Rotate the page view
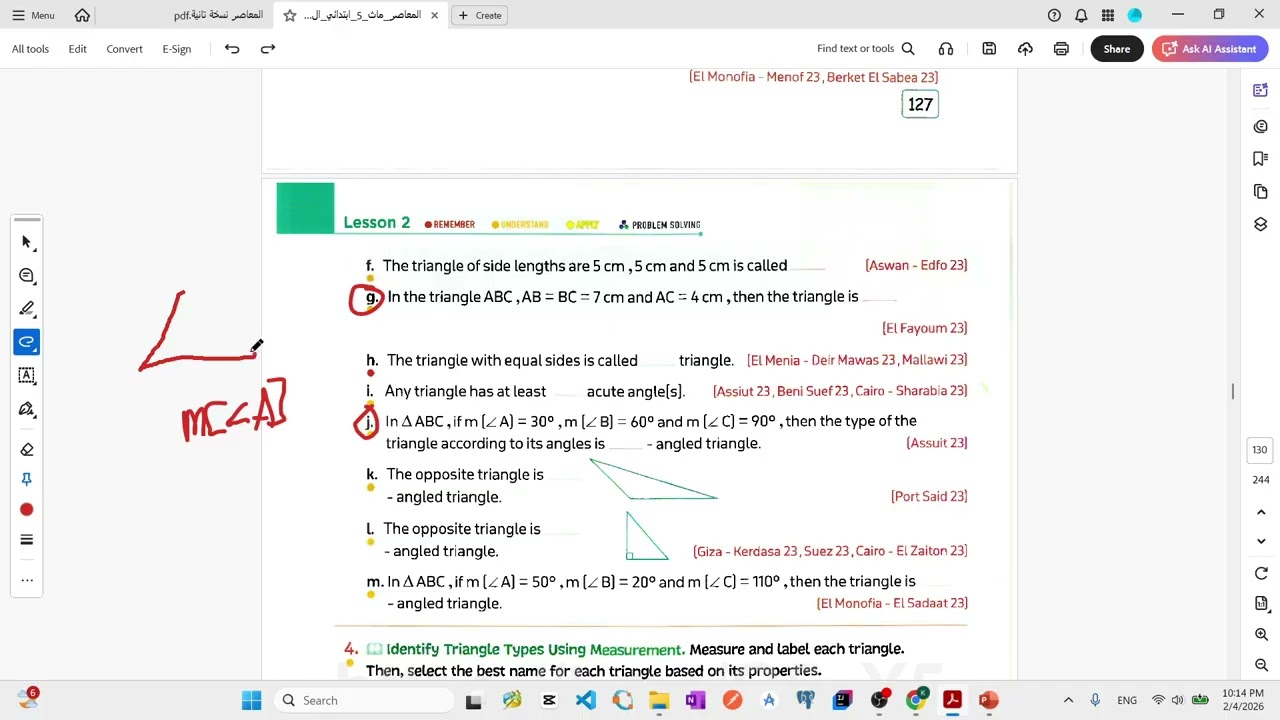The height and width of the screenshot is (720, 1280). pos(1261,574)
